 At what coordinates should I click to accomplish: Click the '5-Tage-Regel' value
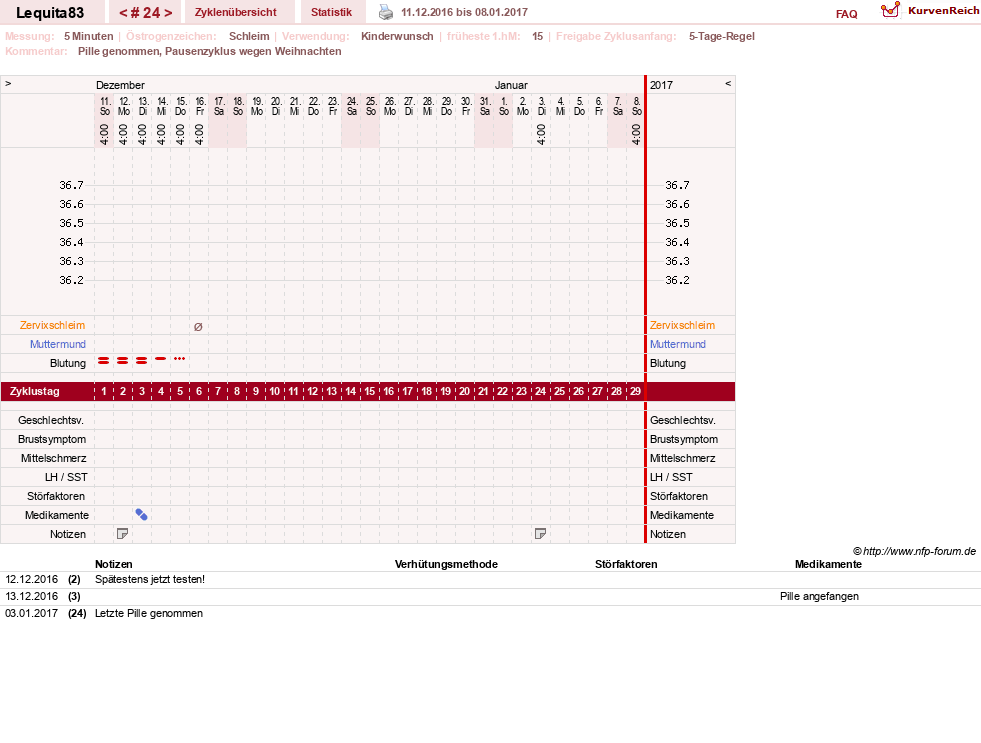(x=721, y=36)
